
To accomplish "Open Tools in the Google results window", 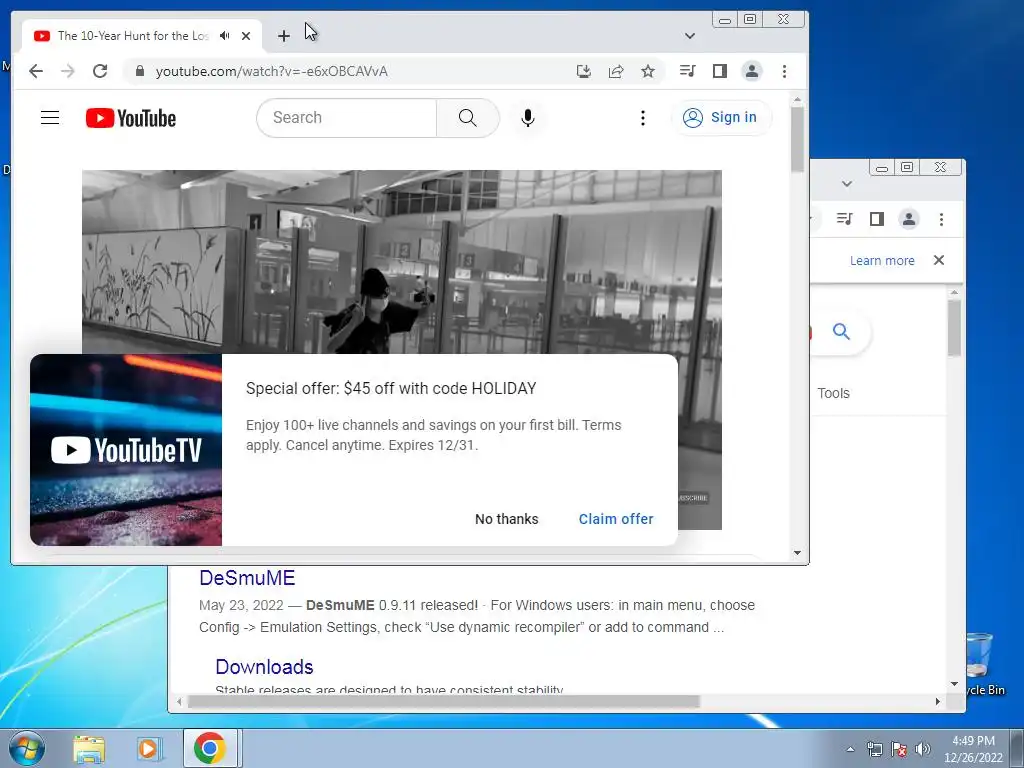I will pyautogui.click(x=833, y=393).
